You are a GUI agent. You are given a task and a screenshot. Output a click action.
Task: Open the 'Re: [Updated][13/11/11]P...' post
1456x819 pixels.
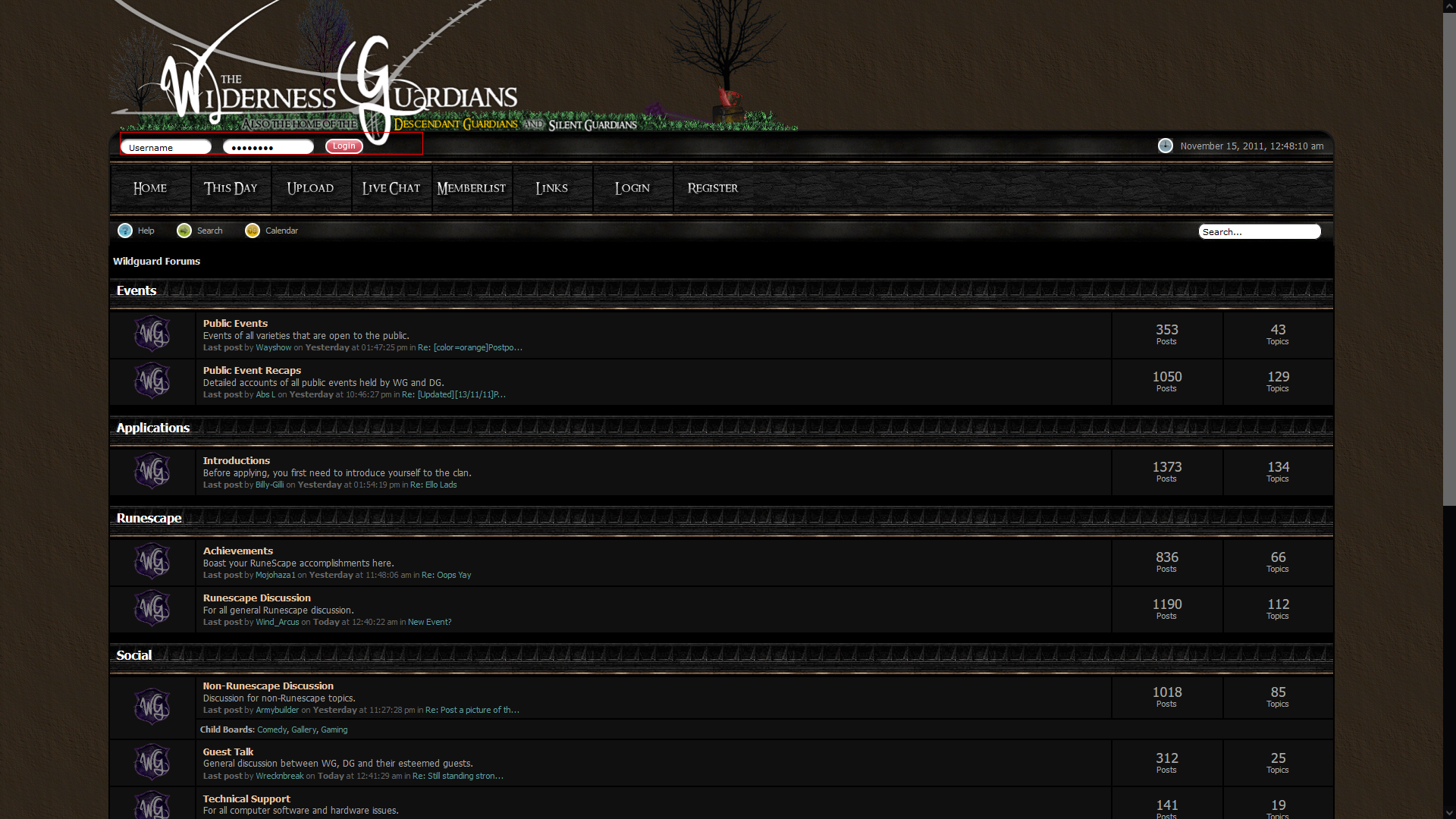pos(453,394)
